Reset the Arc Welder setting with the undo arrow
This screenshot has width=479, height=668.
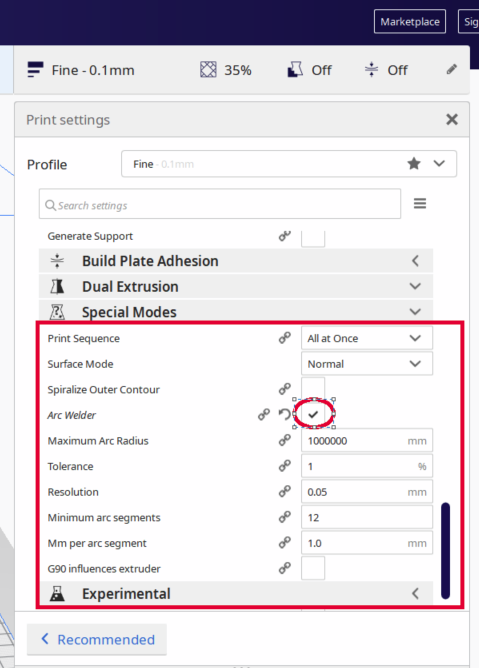coord(284,414)
